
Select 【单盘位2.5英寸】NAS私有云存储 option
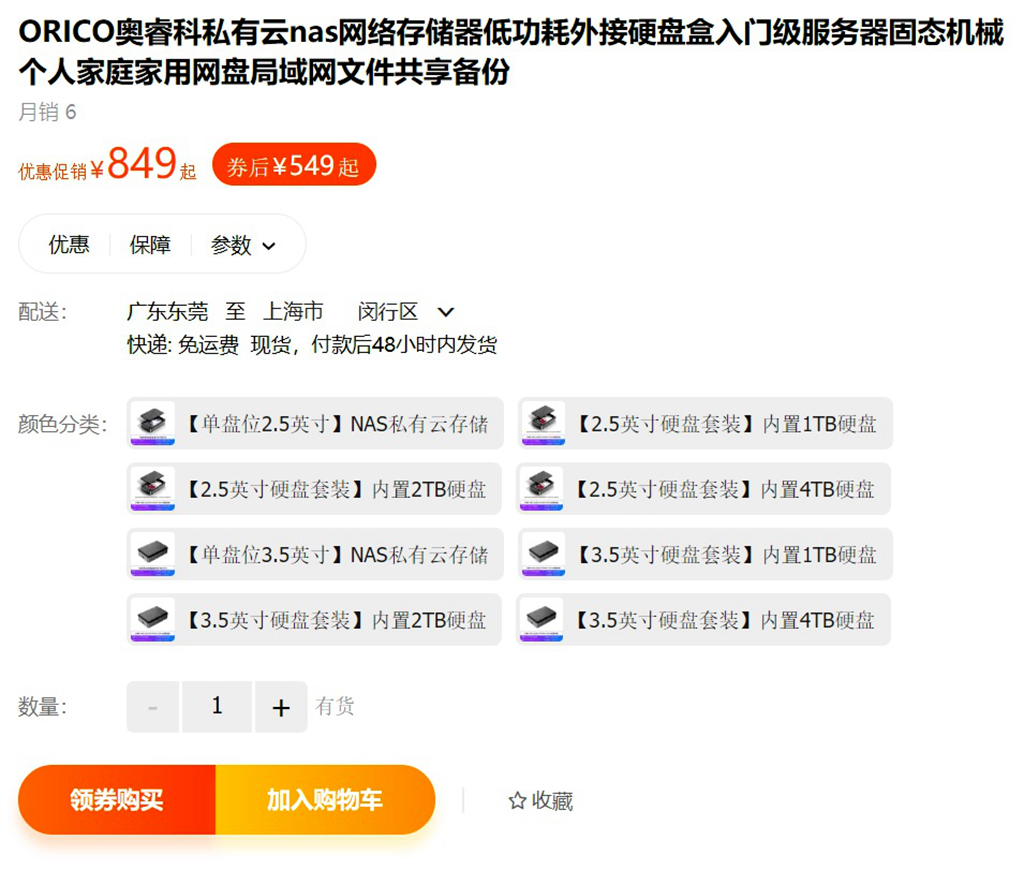[315, 423]
